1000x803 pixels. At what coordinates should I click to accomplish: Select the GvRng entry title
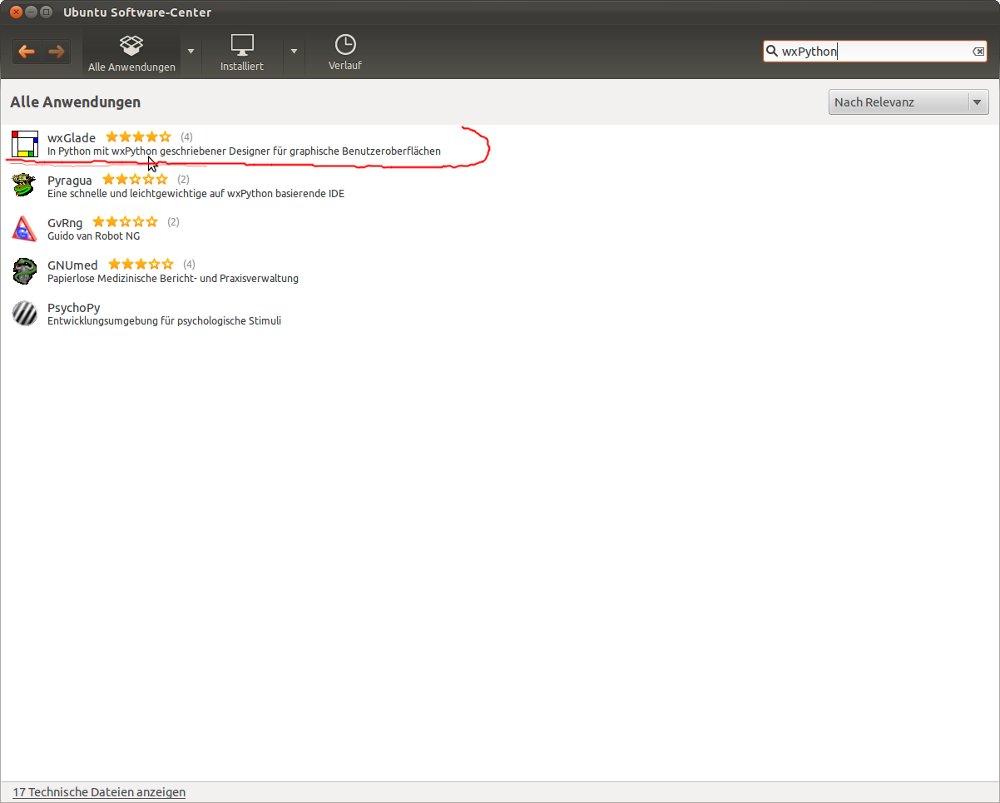tap(65, 223)
